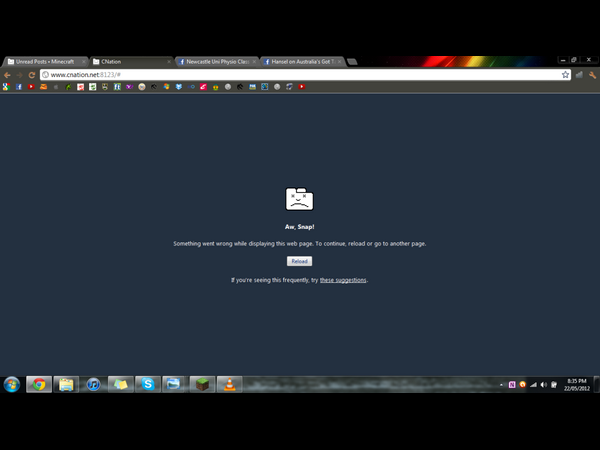Open the first YouTube bookmark icon
600x450 pixels.
31,87
